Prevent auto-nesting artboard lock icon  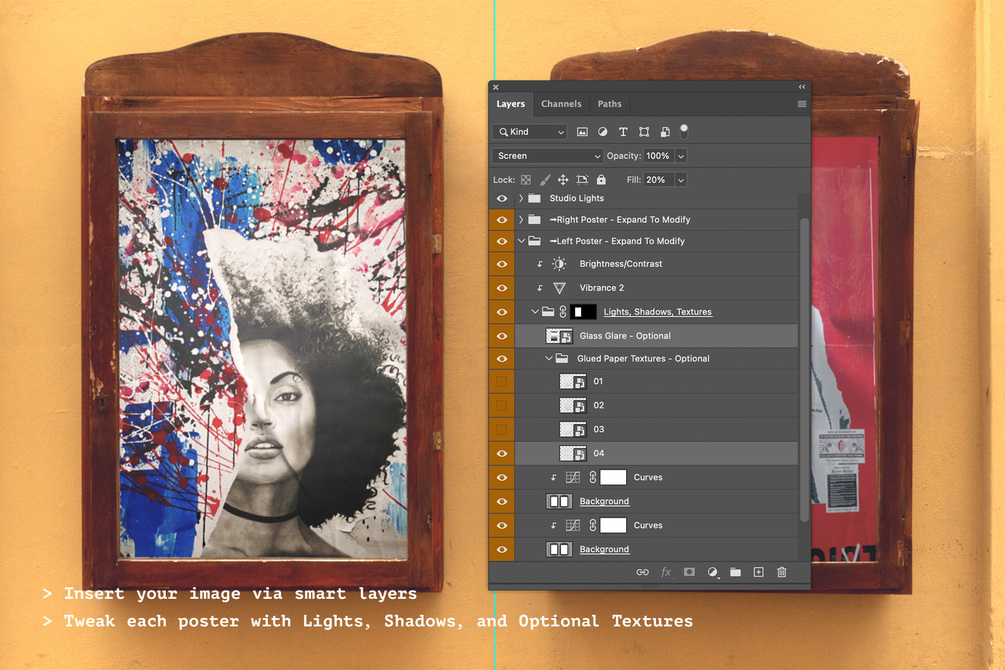pyautogui.click(x=582, y=180)
